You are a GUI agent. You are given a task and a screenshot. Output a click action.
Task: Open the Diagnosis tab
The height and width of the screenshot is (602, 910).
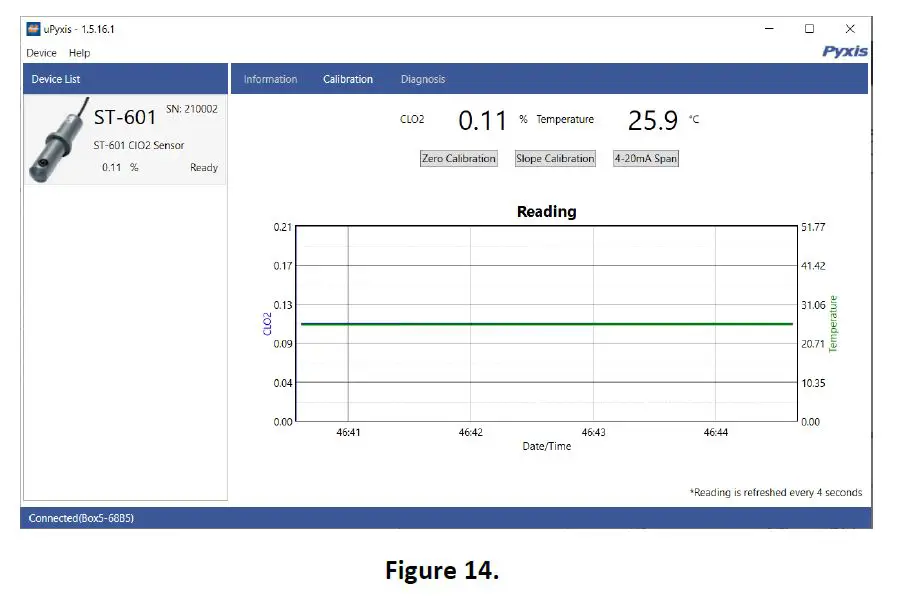[422, 79]
